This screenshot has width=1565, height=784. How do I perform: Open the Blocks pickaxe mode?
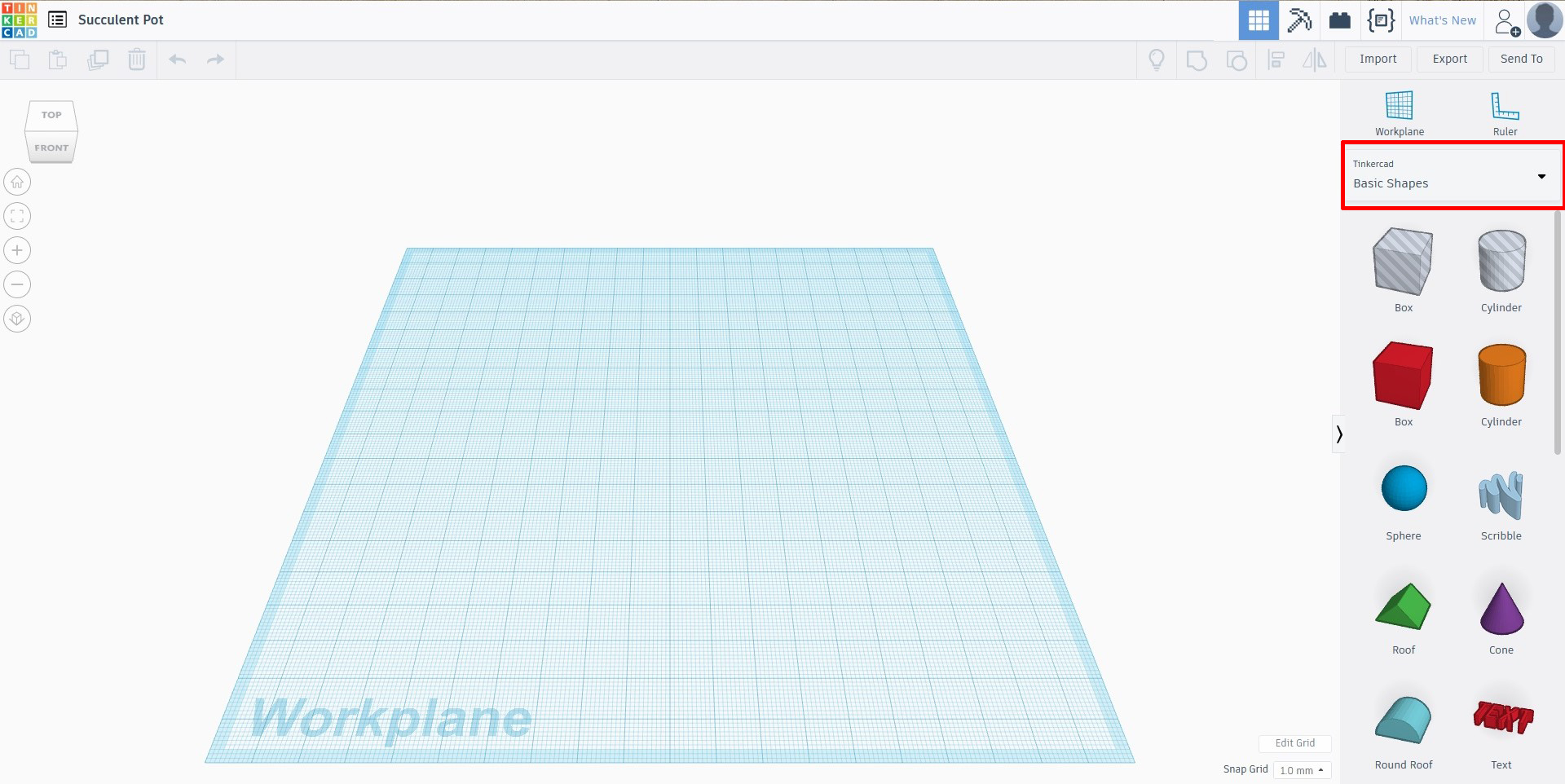coord(1299,20)
